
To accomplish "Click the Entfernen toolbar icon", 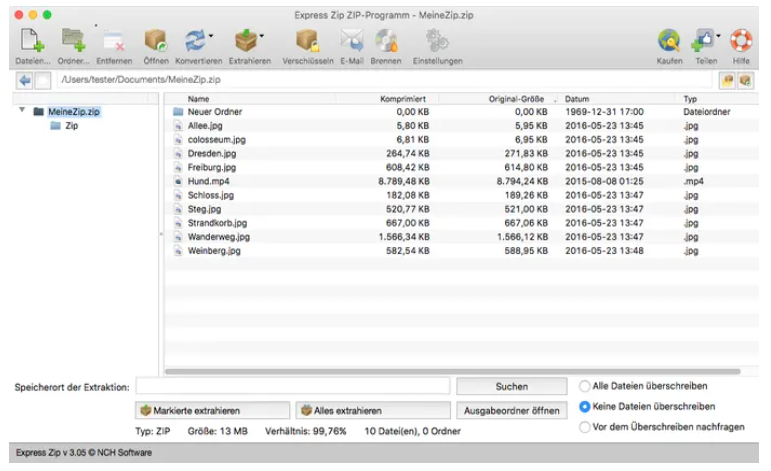I will (113, 42).
